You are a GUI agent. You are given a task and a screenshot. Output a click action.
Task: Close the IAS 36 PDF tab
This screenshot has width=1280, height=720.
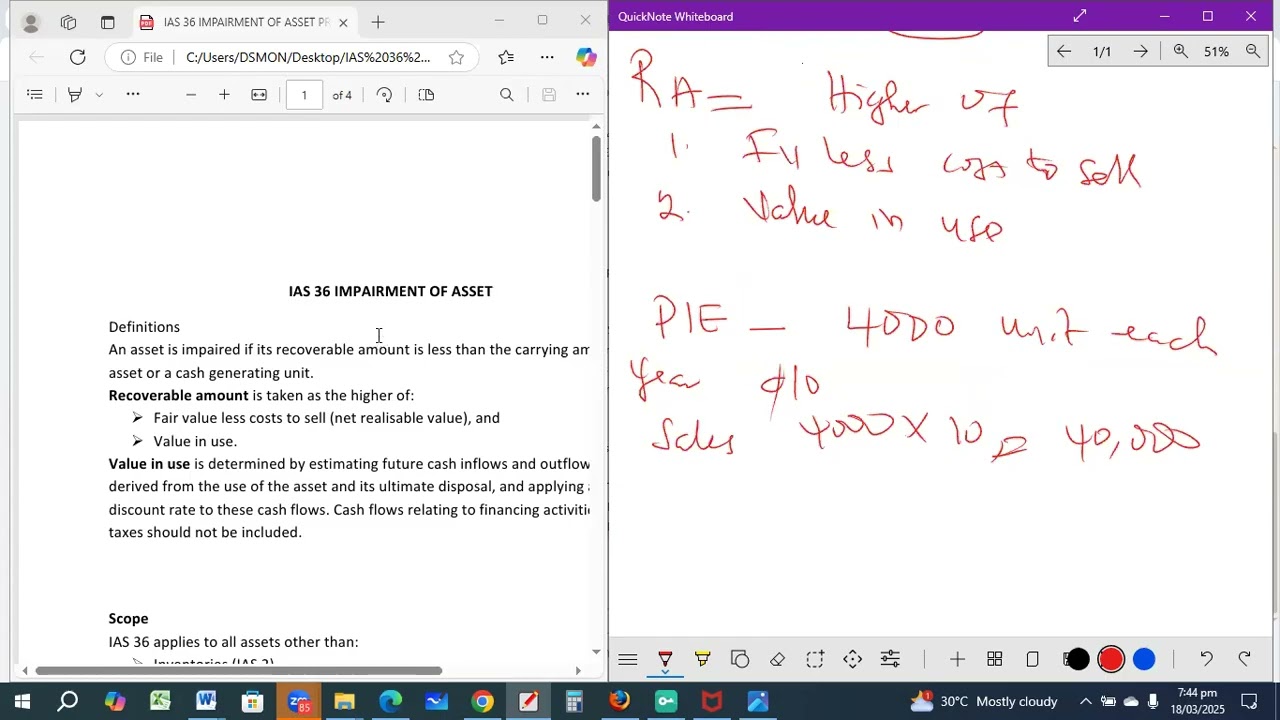[343, 22]
